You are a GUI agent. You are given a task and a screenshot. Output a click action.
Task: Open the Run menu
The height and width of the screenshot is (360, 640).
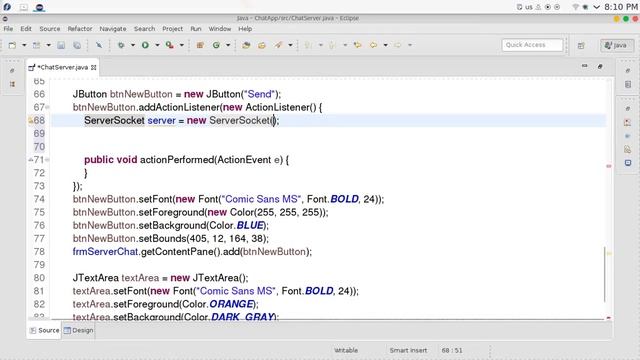(196, 29)
